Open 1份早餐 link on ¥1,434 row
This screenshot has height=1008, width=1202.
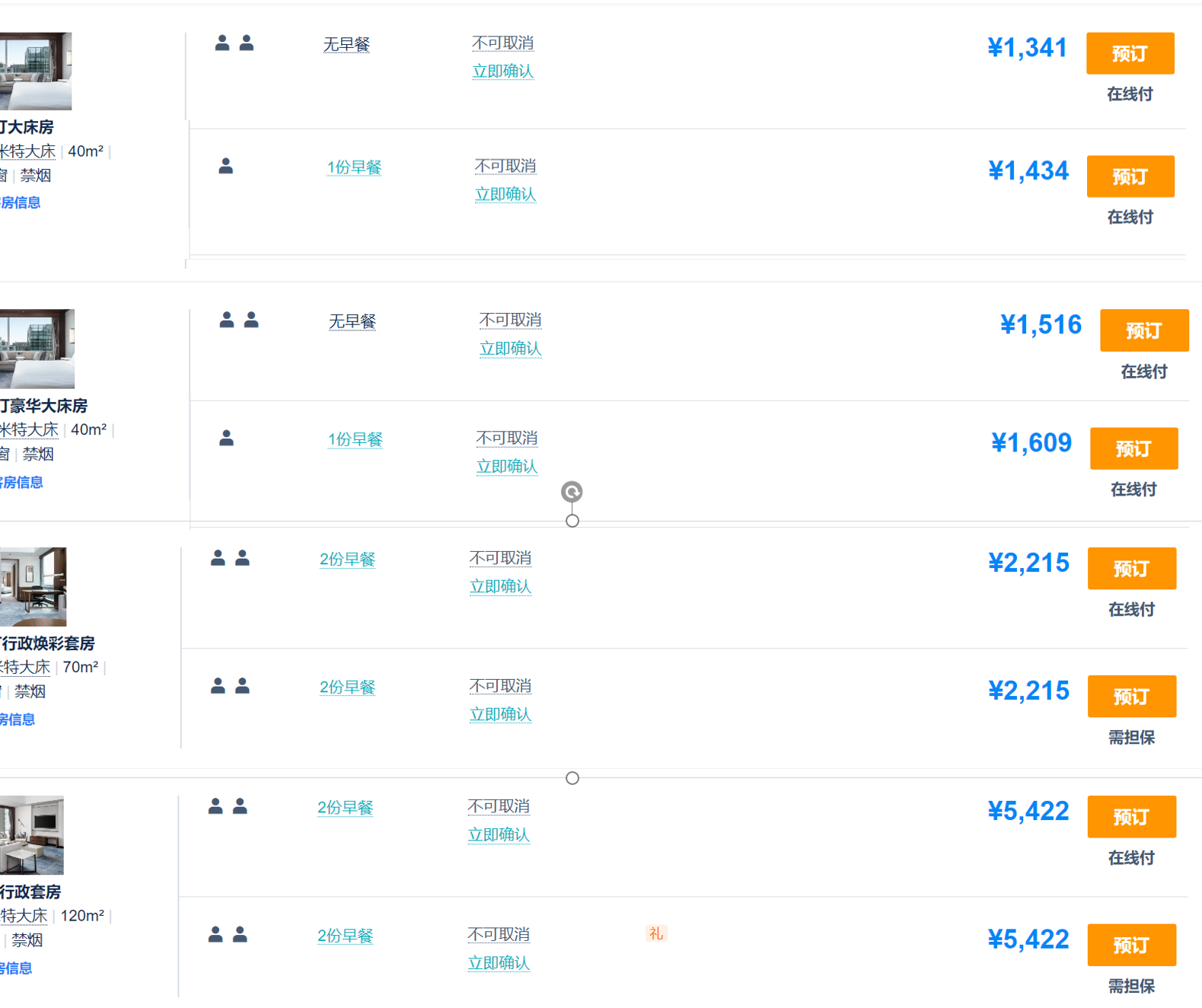tap(354, 167)
